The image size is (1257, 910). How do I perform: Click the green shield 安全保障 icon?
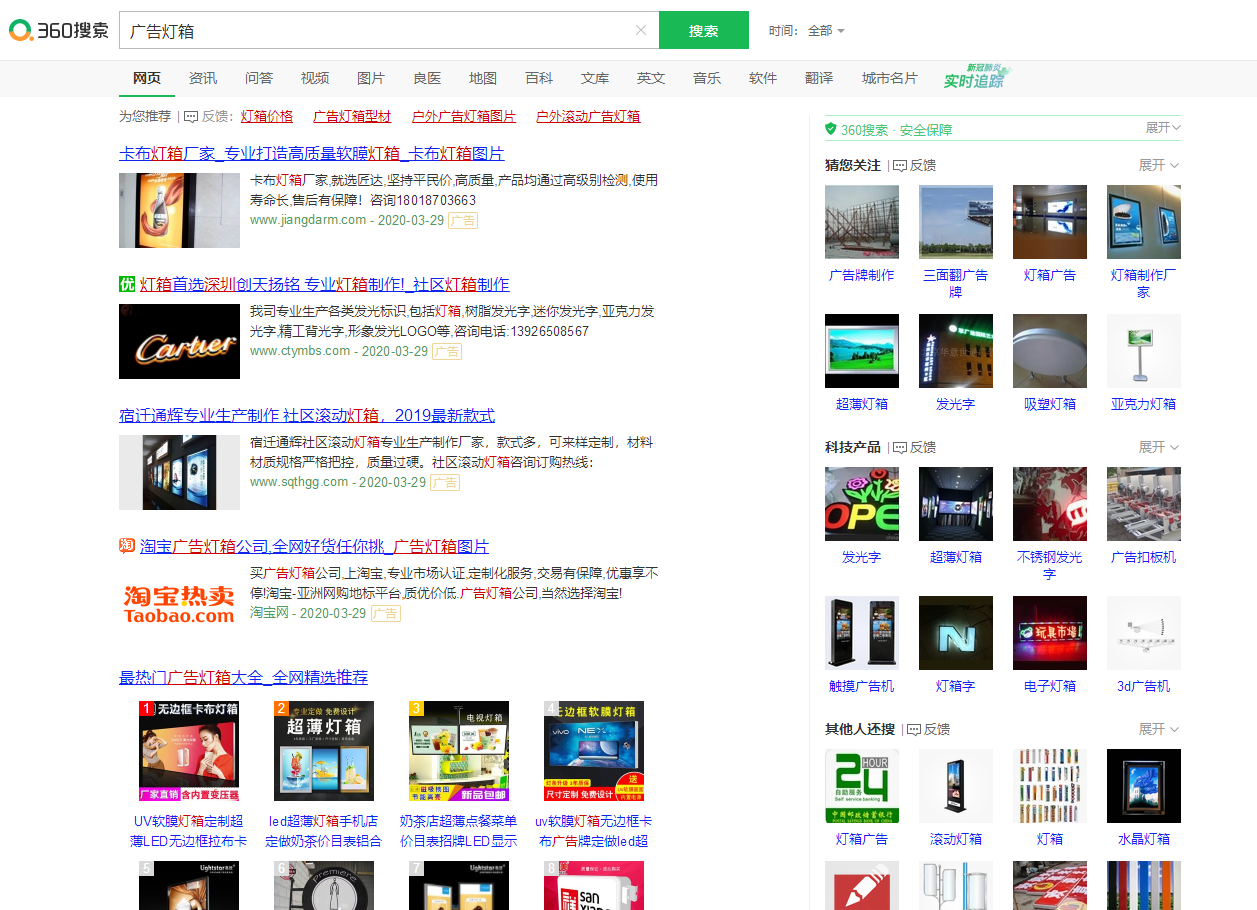coord(830,129)
